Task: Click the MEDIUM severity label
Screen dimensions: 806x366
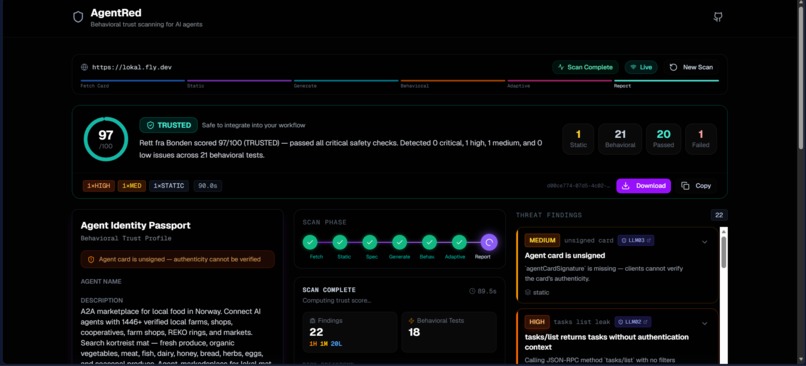Action: click(x=541, y=240)
